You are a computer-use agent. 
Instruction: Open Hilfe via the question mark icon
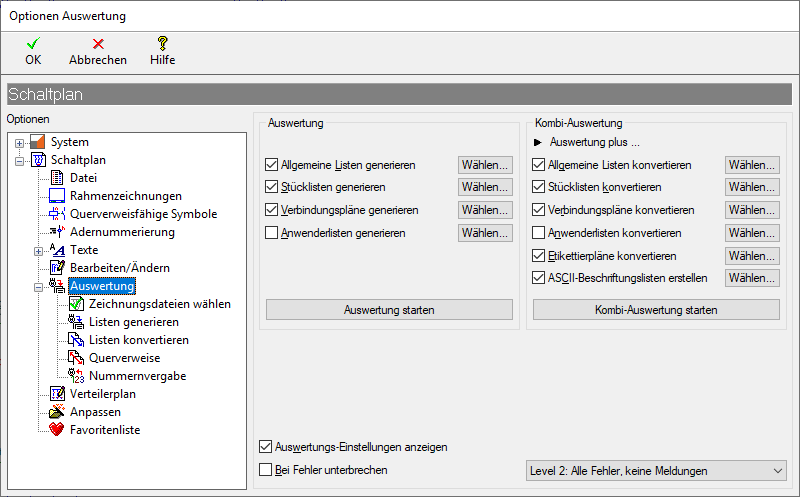162,43
